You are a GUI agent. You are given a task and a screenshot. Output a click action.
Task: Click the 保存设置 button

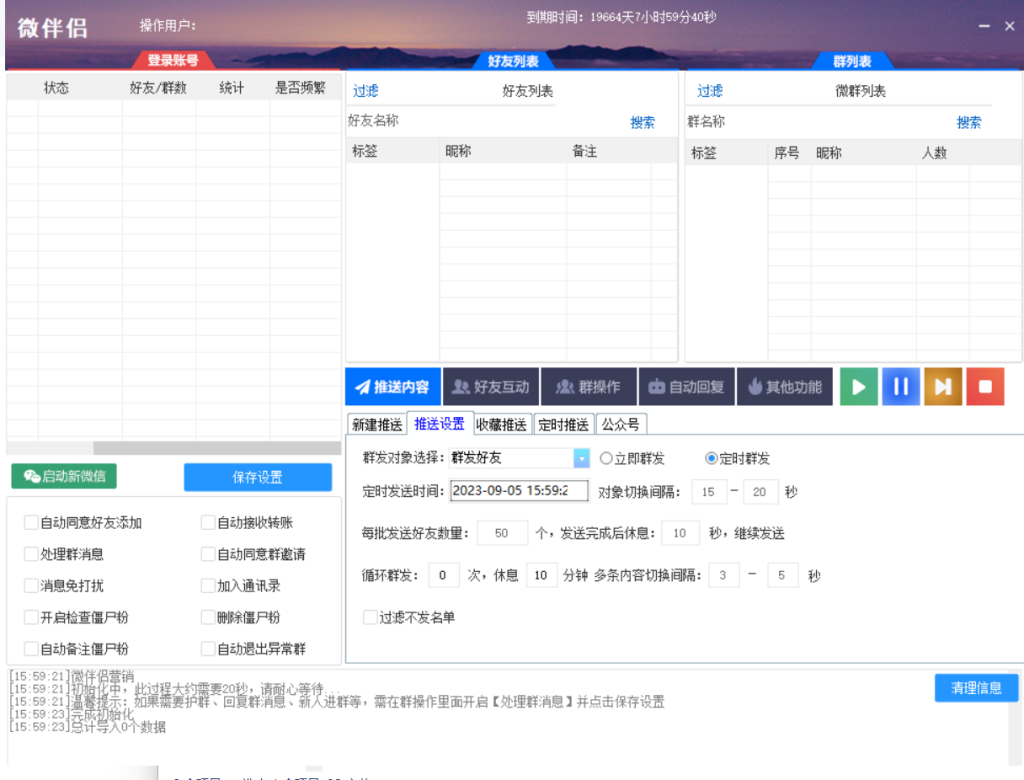point(257,477)
